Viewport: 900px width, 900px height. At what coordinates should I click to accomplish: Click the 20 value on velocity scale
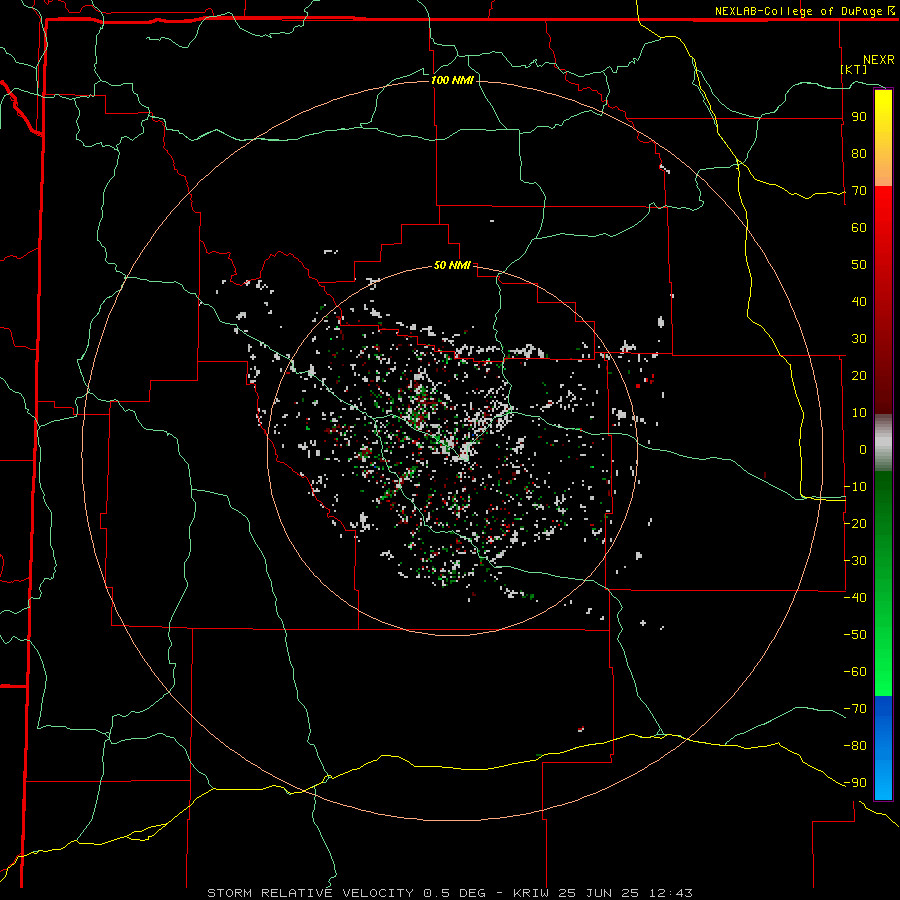click(x=859, y=376)
